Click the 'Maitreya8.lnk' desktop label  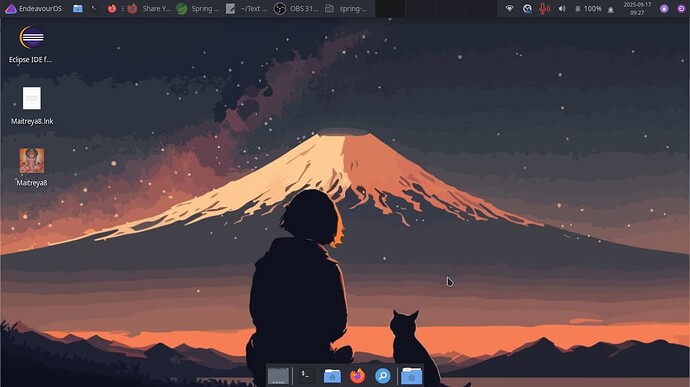pyautogui.click(x=32, y=121)
